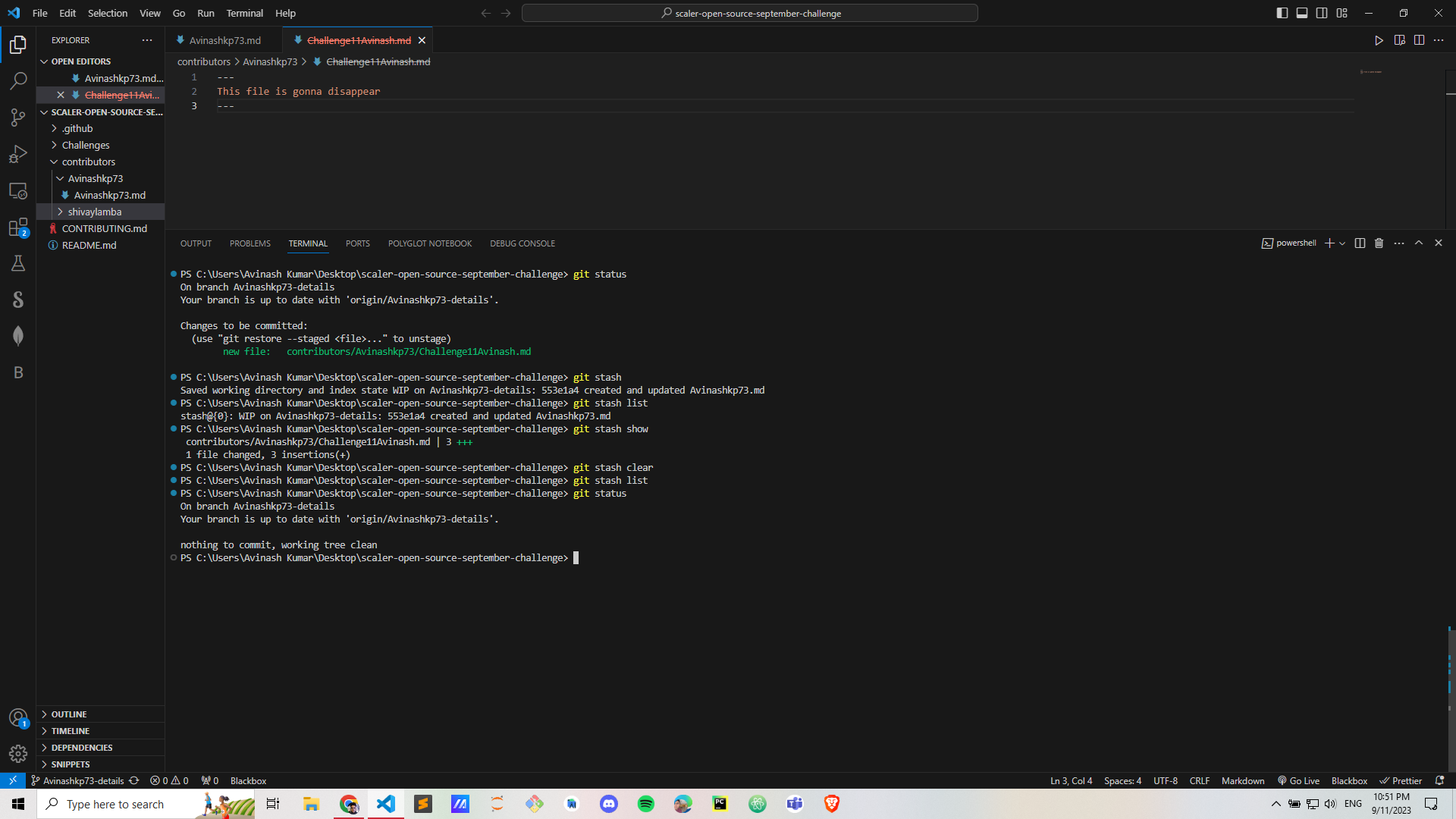
Task: Select the Avinashkp73.md editor tab
Action: pyautogui.click(x=224, y=39)
